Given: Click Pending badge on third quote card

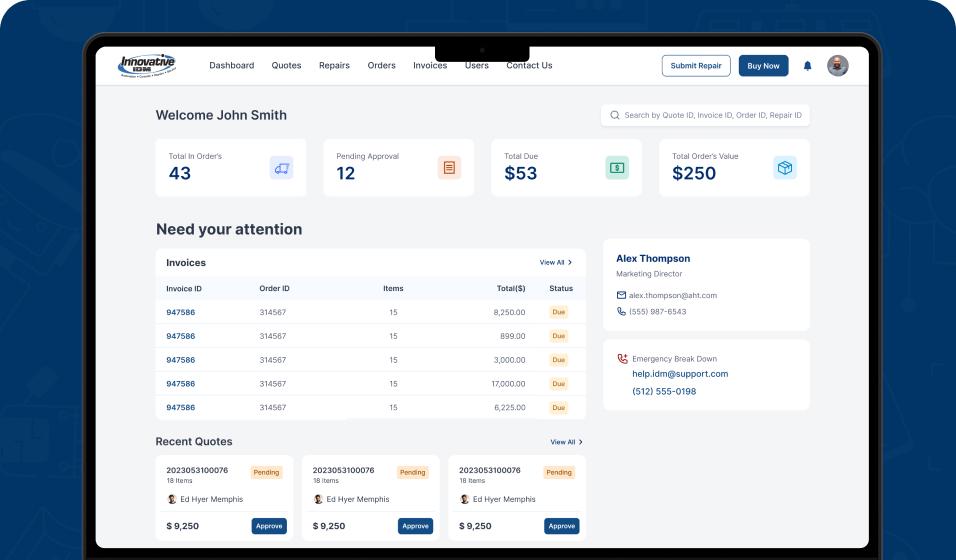Looking at the screenshot, I should click(559, 472).
